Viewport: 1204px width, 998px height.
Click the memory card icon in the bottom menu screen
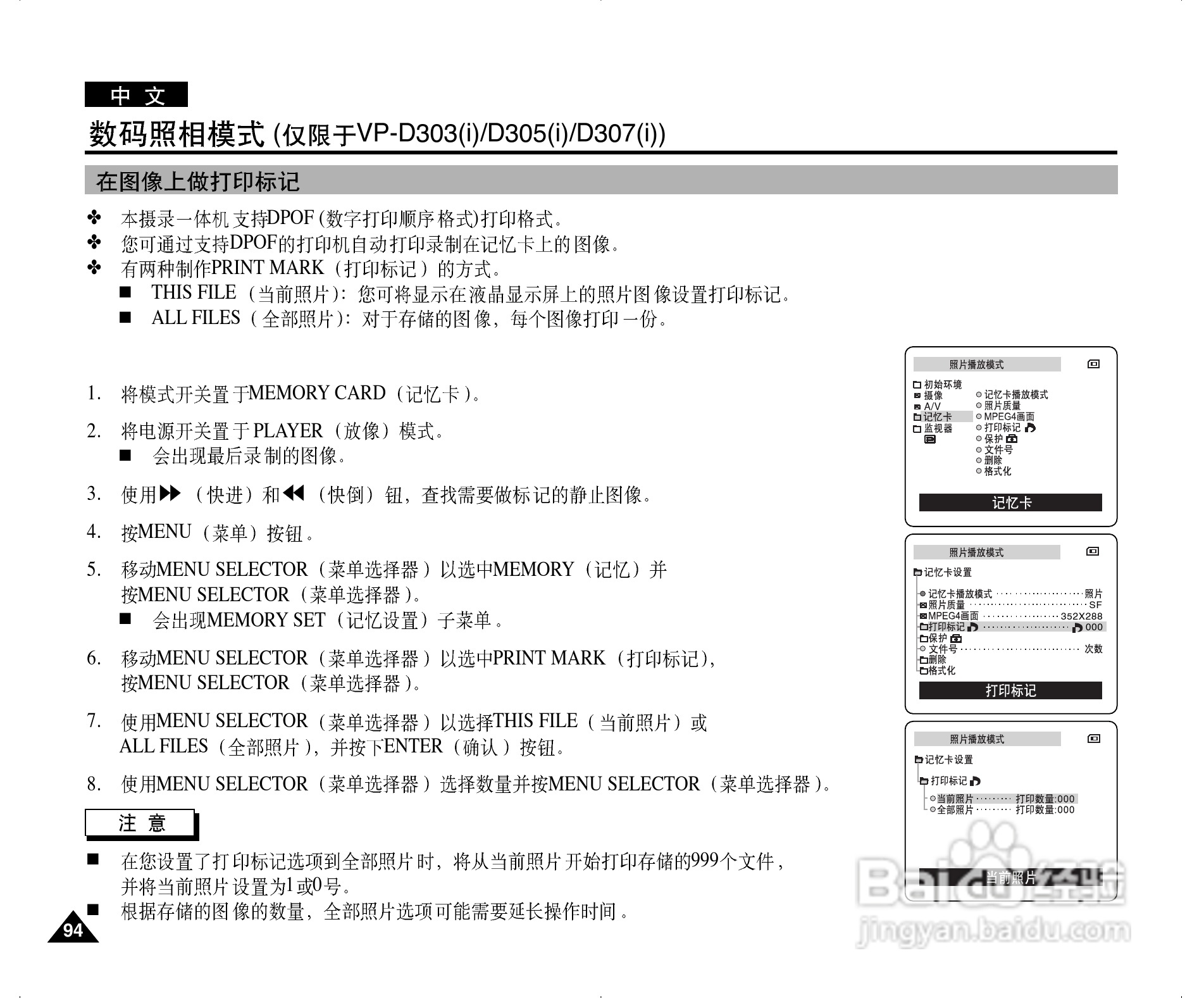(1093, 739)
